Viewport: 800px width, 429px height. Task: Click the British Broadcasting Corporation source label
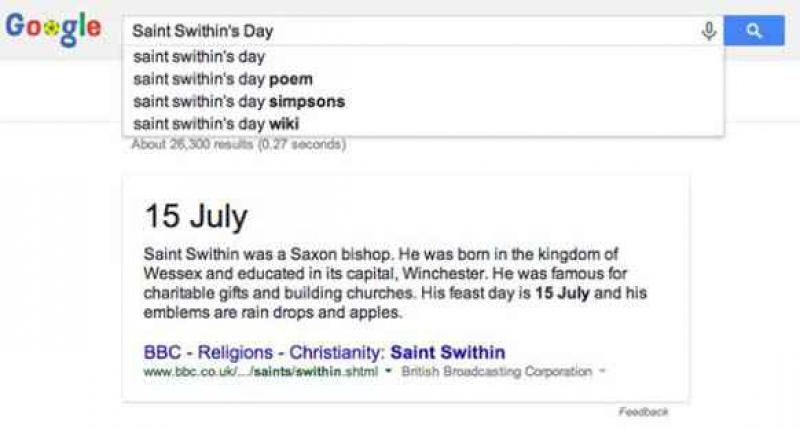click(x=496, y=372)
